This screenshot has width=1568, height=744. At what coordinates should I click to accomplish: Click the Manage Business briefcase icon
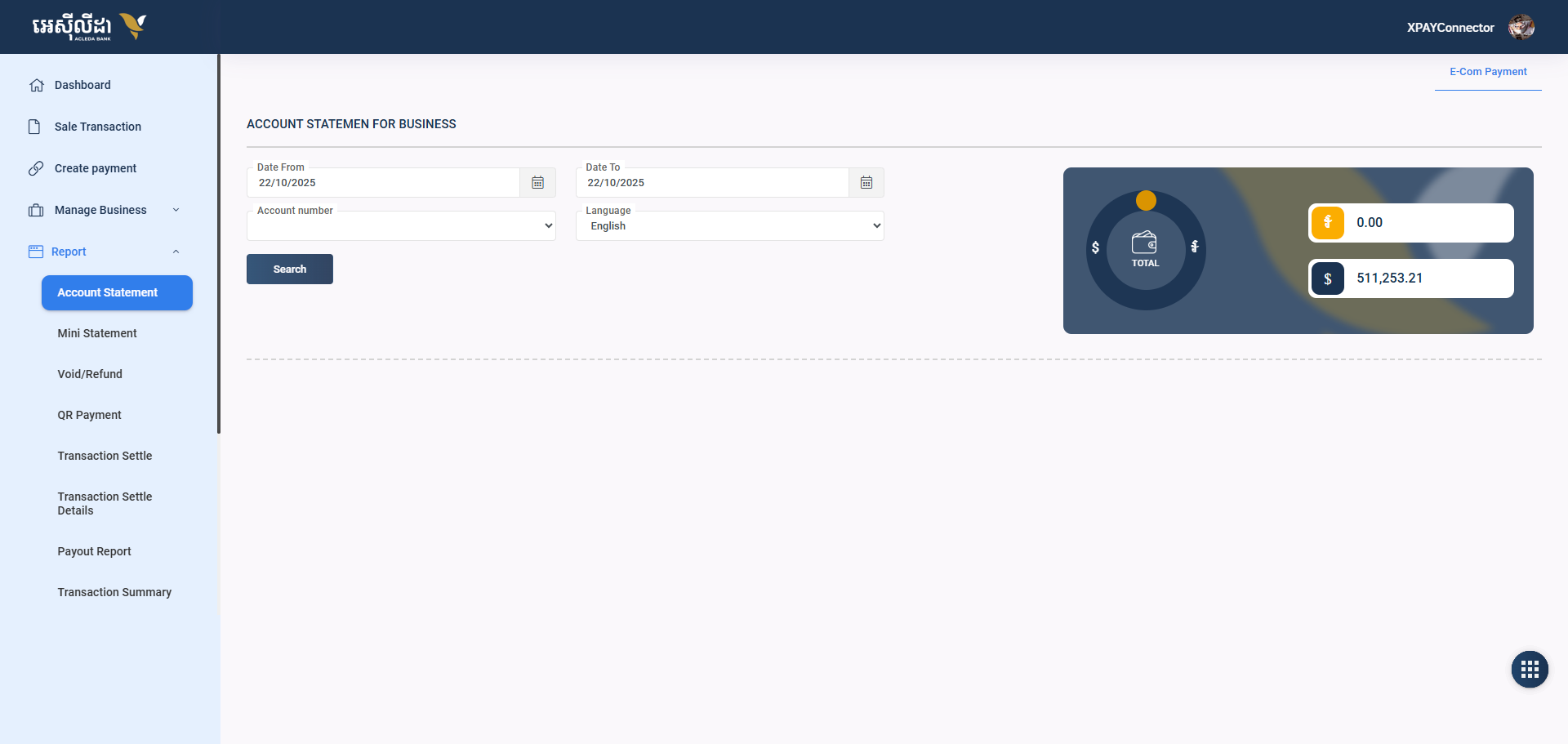[x=36, y=210]
